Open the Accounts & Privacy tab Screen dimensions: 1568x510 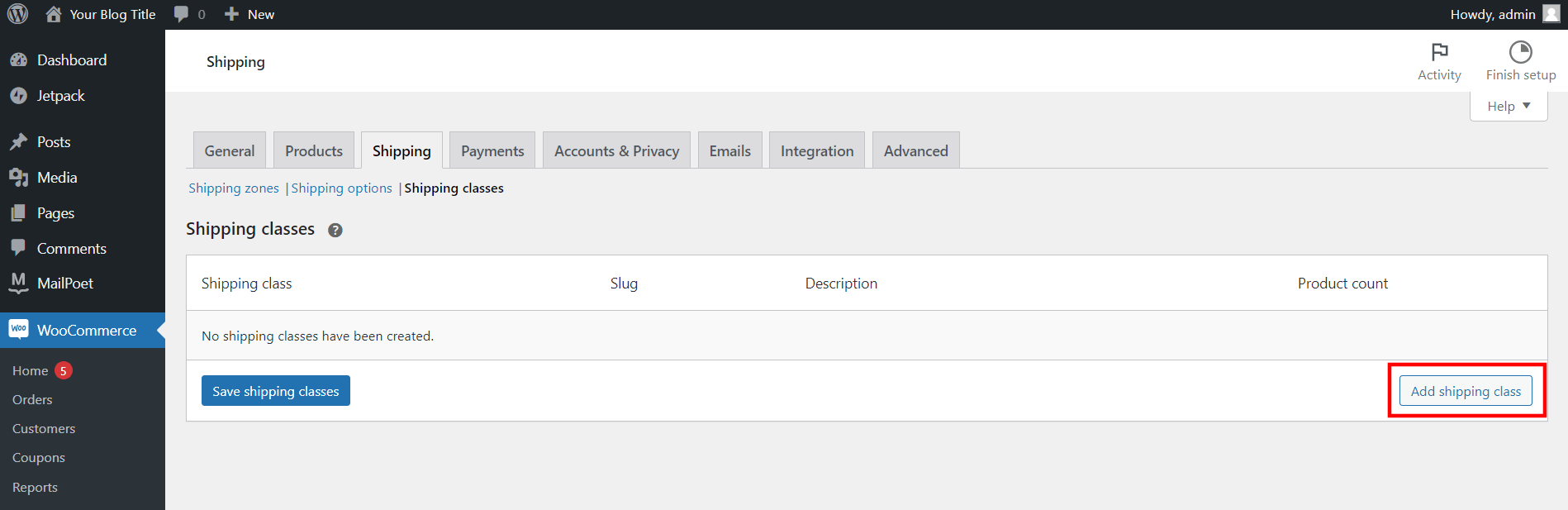[616, 150]
